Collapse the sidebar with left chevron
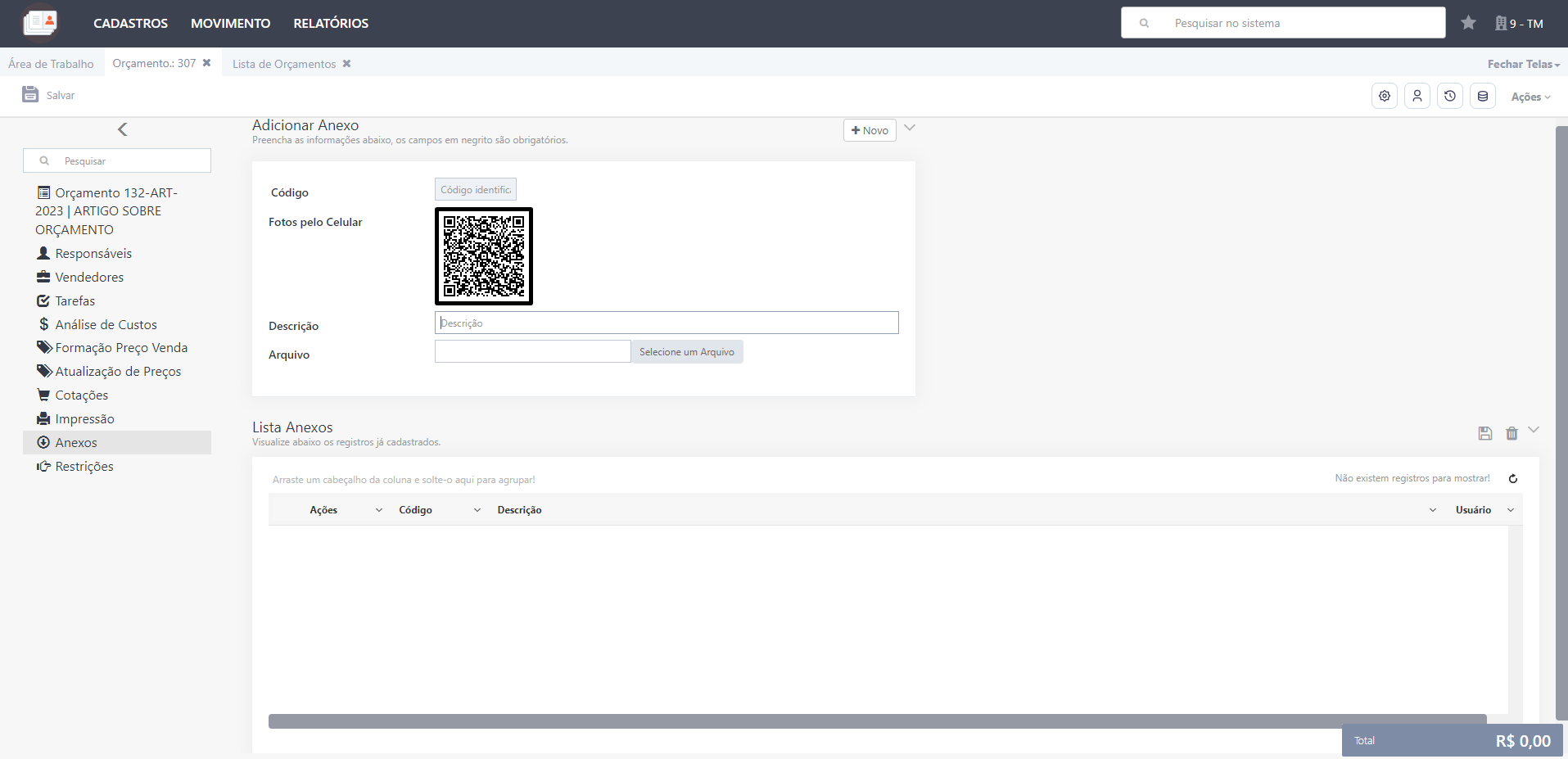 (x=122, y=129)
